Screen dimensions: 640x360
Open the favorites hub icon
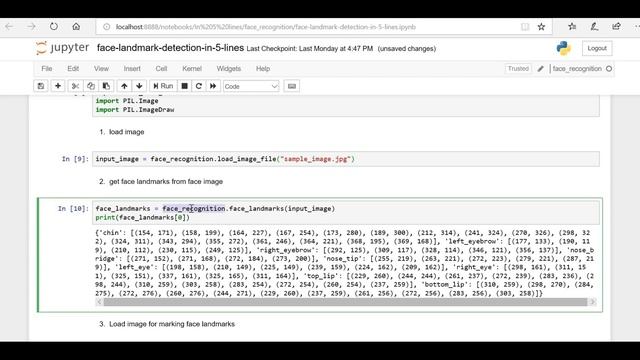click(x=572, y=27)
